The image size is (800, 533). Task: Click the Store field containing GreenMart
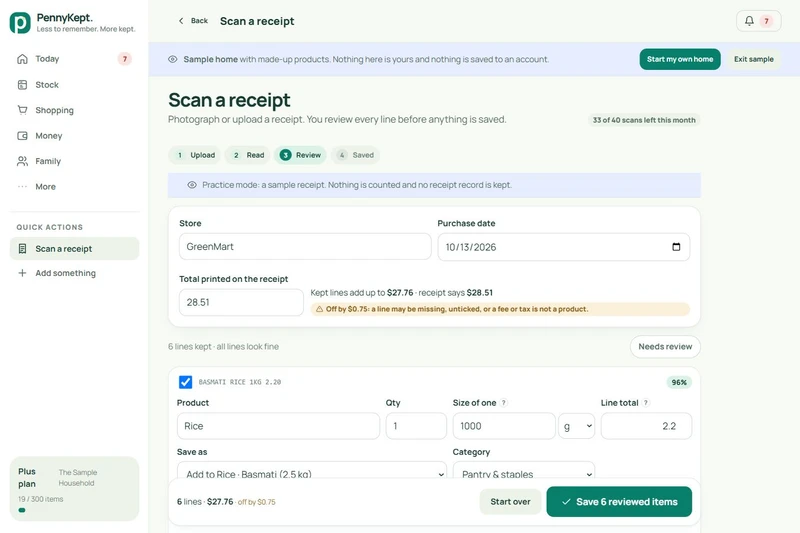[x=305, y=247]
